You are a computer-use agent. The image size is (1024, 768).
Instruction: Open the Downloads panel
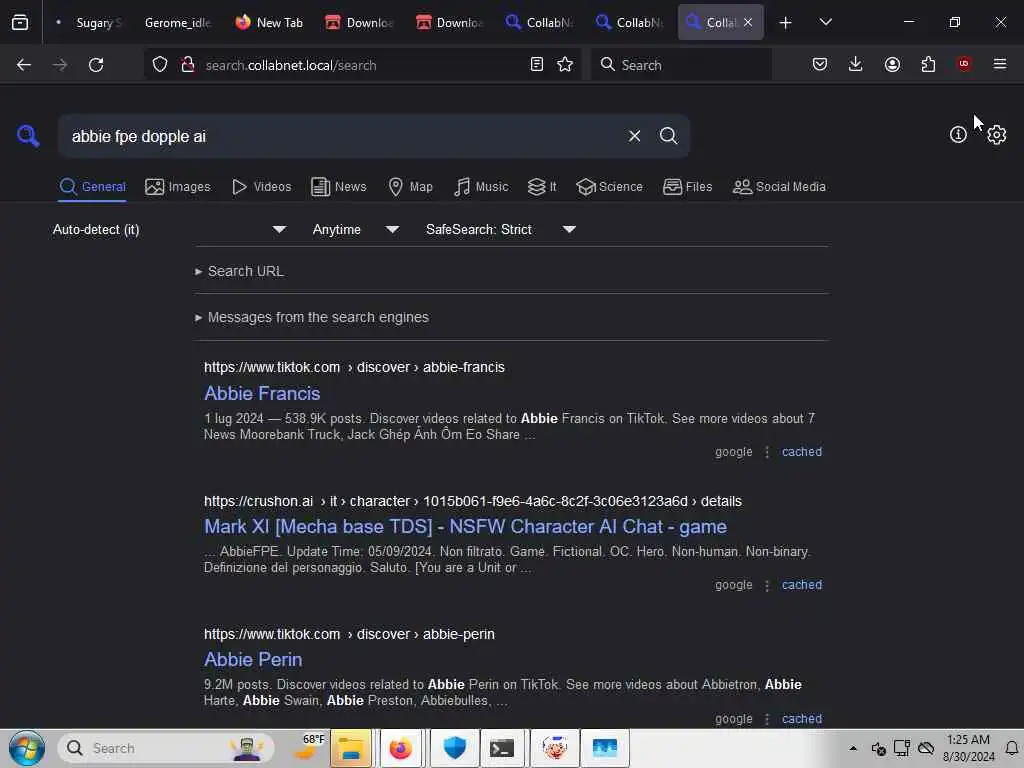[855, 64]
